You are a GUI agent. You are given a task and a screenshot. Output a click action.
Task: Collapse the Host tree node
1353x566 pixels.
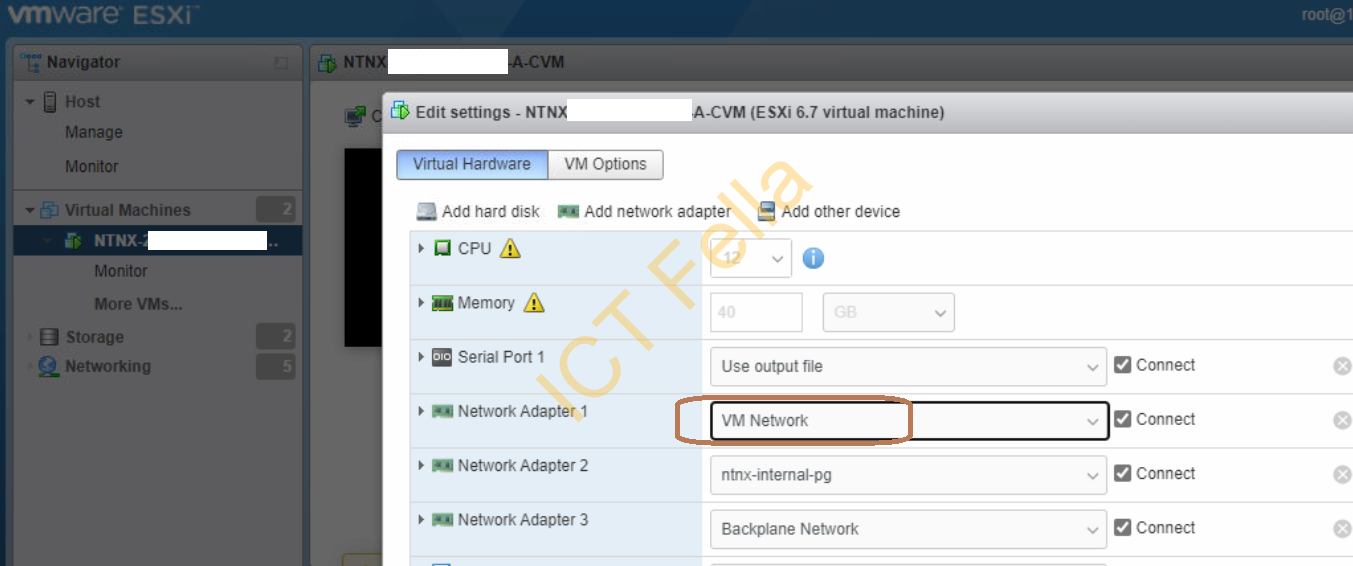coord(30,102)
